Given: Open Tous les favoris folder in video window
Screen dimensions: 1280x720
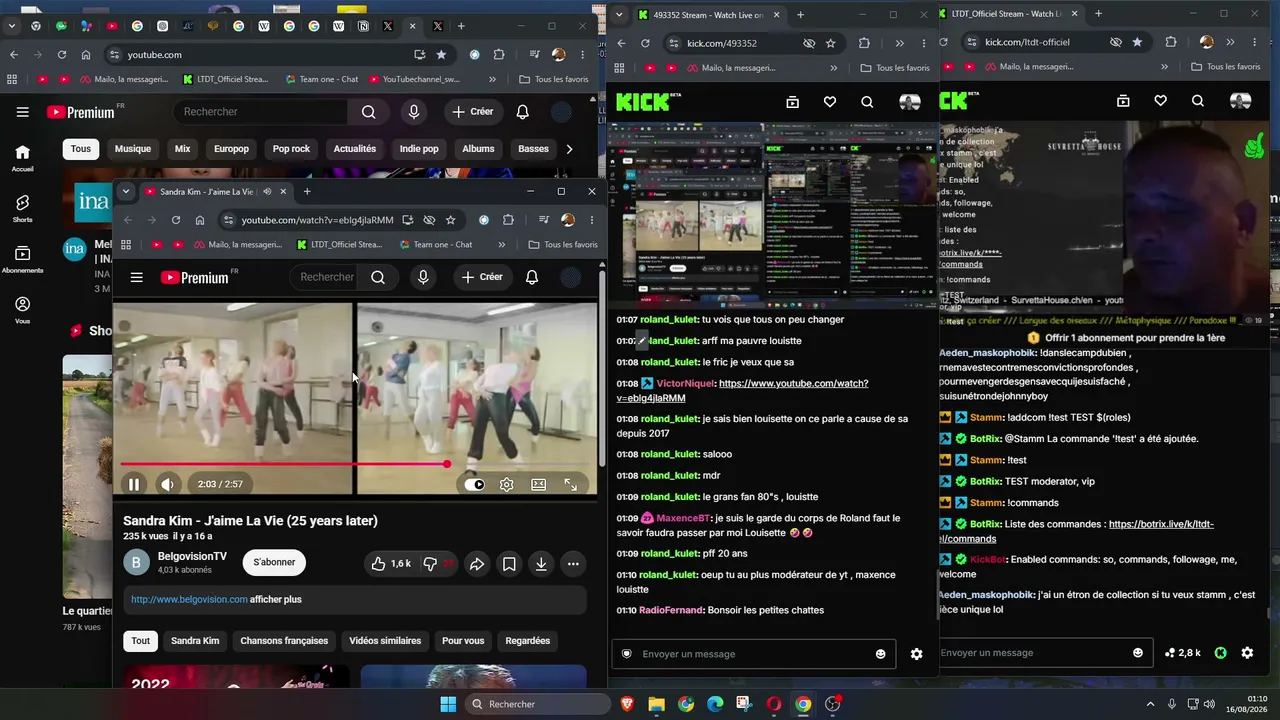Looking at the screenshot, I should point(562,245).
